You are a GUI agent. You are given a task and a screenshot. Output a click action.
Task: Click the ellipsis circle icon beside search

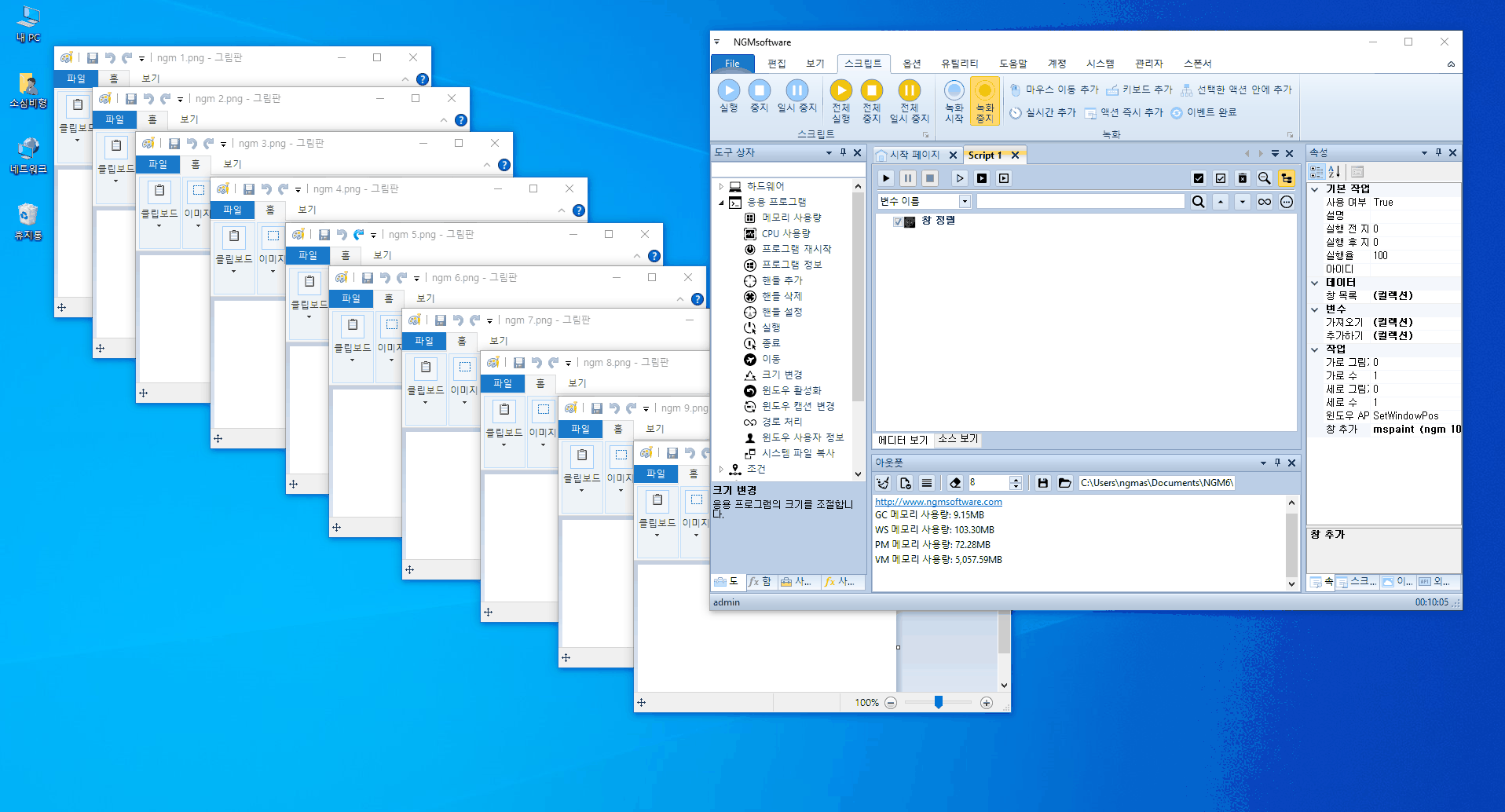coord(1286,202)
